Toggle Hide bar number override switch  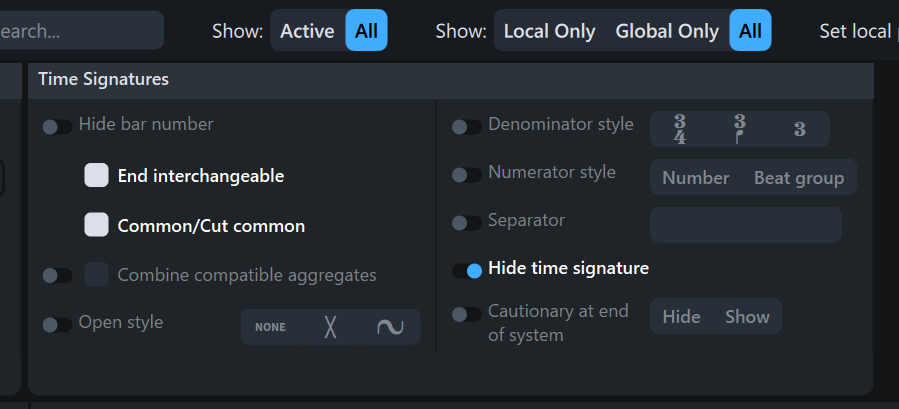[x=57, y=126]
